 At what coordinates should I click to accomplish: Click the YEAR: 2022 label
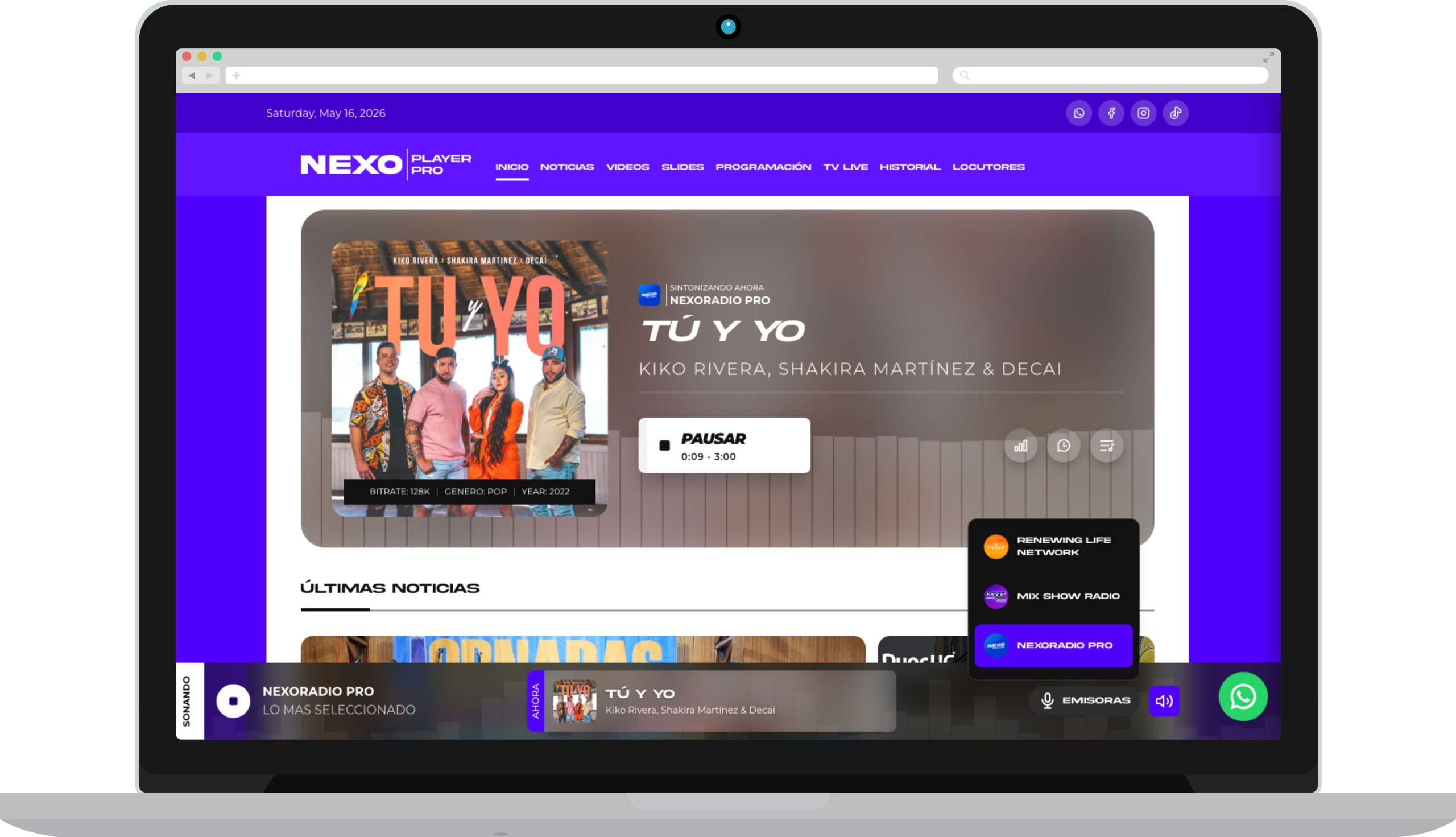tap(545, 492)
